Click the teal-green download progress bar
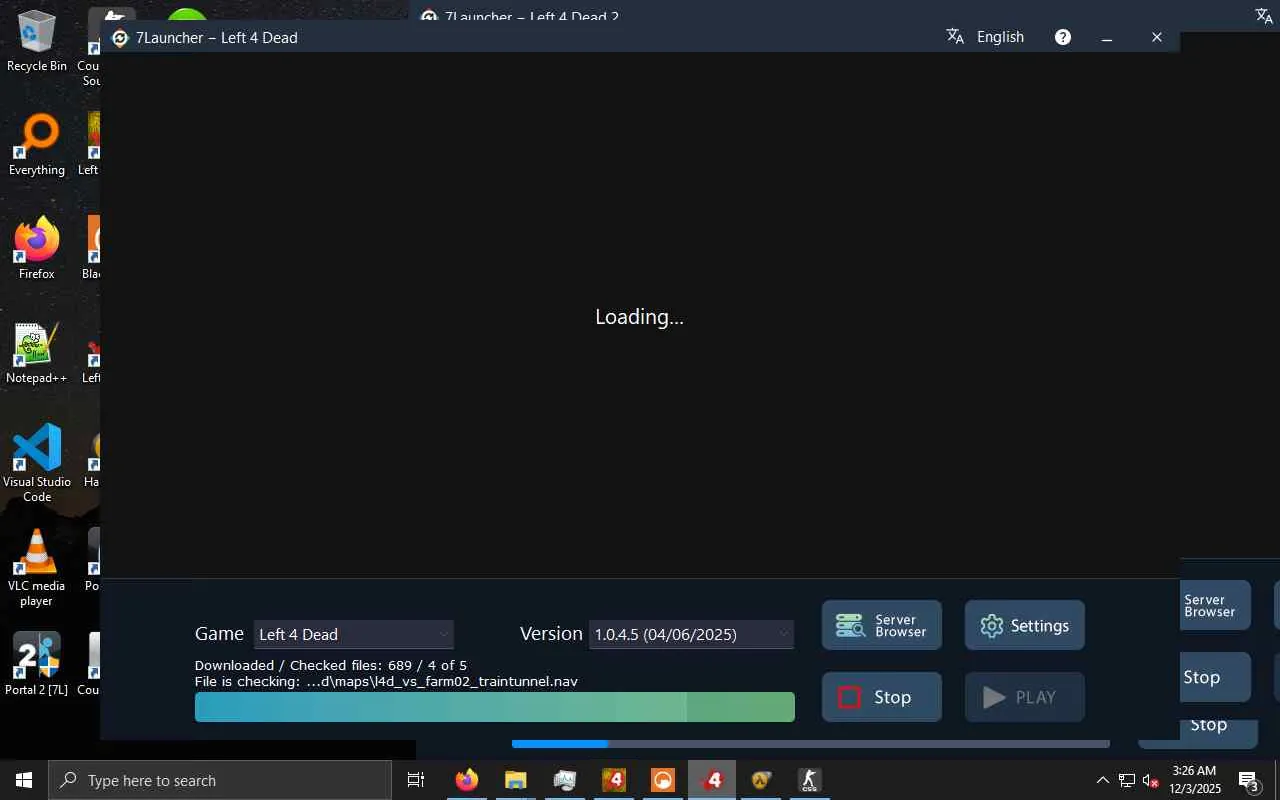The image size is (1280, 800). [495, 707]
